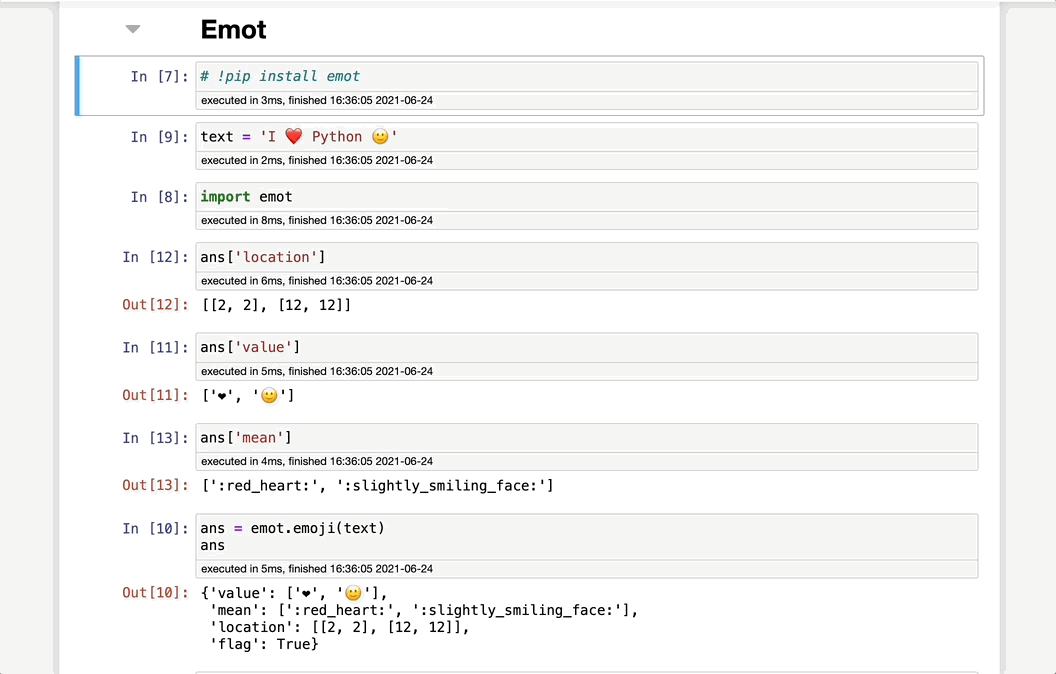
Task: Place cursor in ans['location'] cell
Action: [586, 257]
